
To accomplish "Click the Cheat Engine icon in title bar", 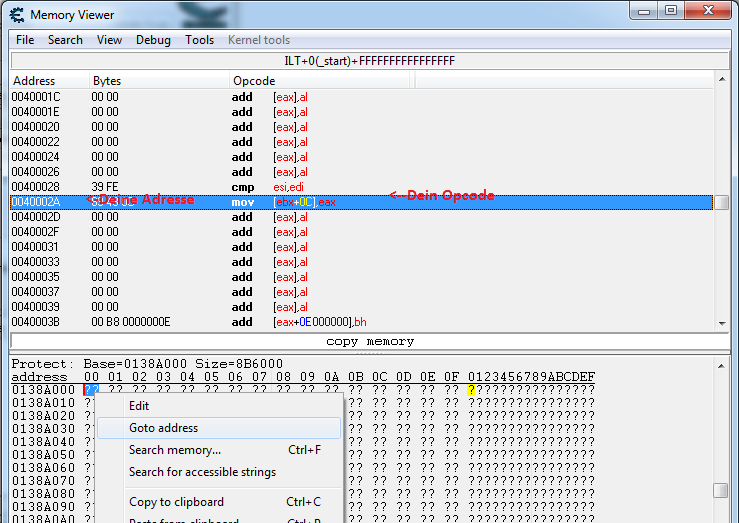I will tap(16, 15).
